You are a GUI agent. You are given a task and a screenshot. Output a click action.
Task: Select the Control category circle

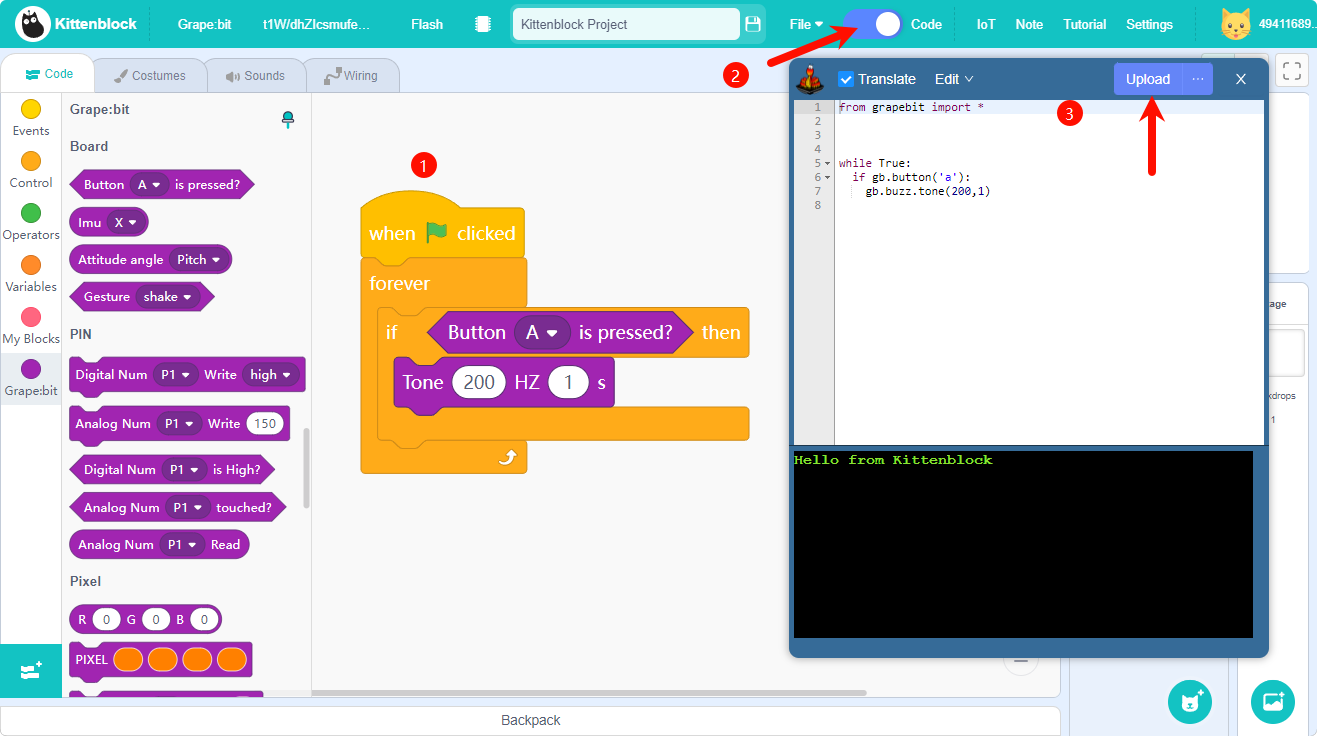click(31, 161)
